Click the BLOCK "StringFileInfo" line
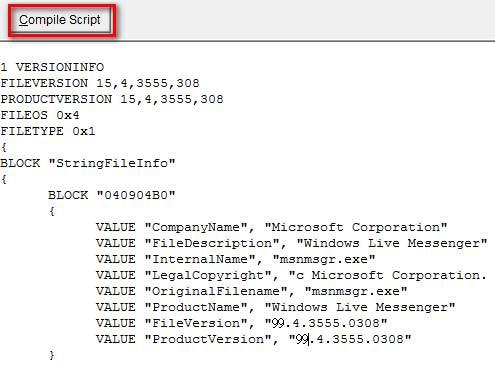Image resolution: width=495 pixels, height=366 pixels. pyautogui.click(x=88, y=163)
